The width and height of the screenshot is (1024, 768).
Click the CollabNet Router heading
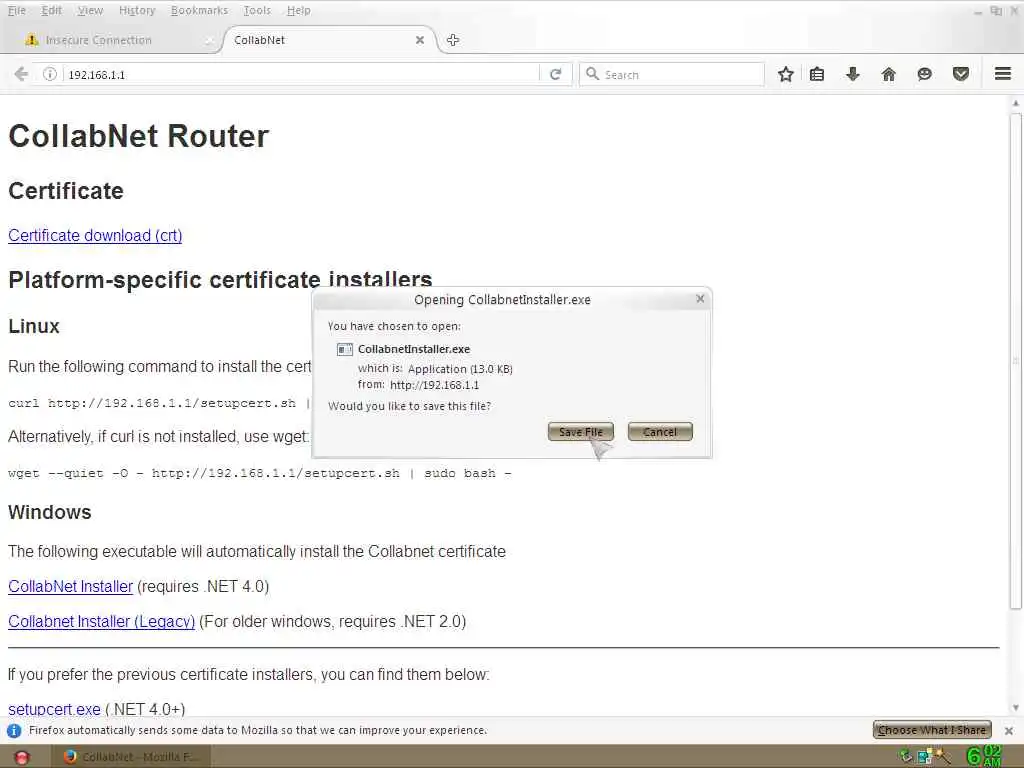tap(138, 136)
